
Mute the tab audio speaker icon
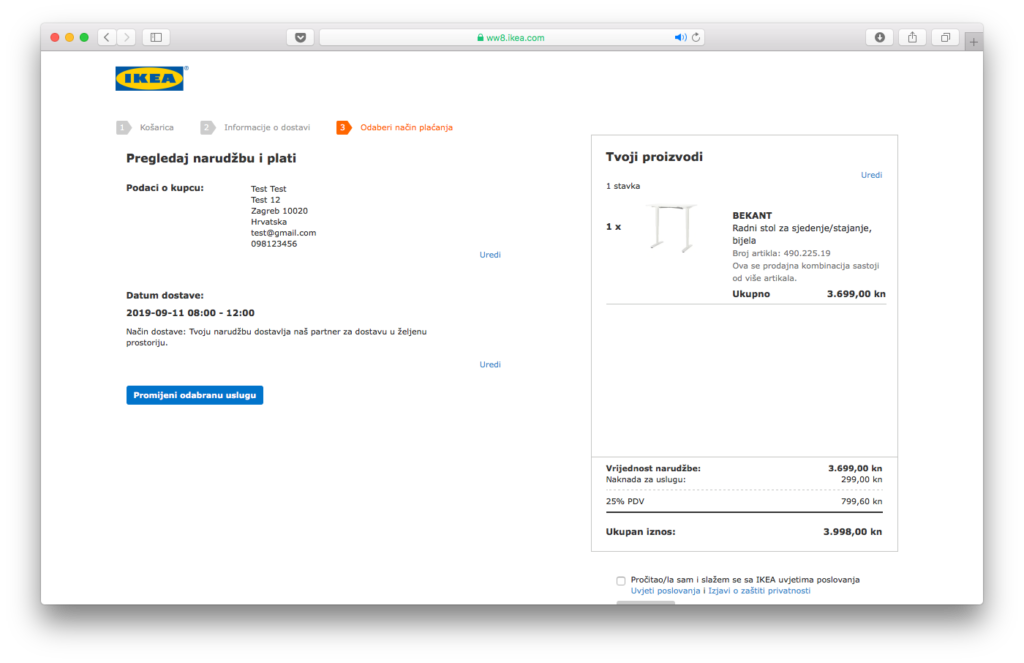[x=680, y=37]
